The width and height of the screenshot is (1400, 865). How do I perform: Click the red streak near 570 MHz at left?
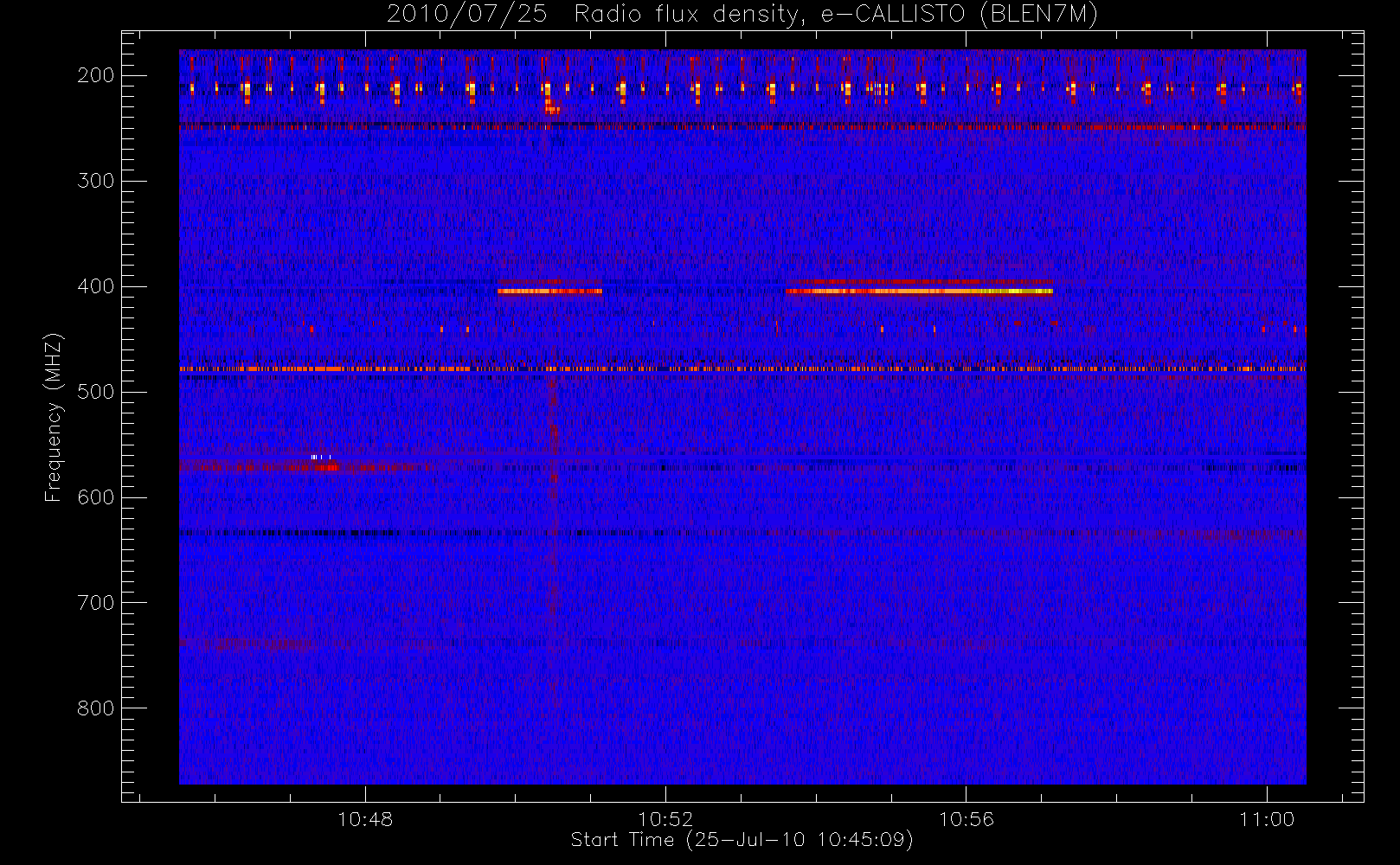point(307,467)
